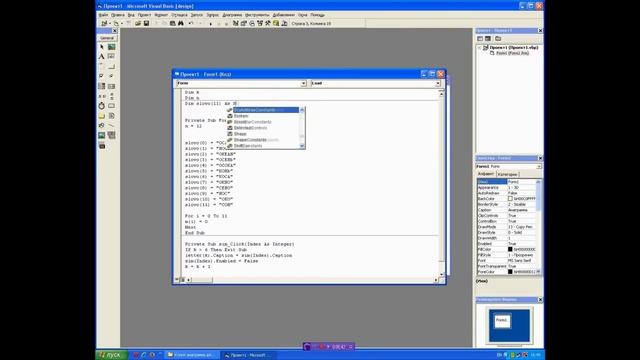Click View Object icon in Project panel

click(488, 39)
